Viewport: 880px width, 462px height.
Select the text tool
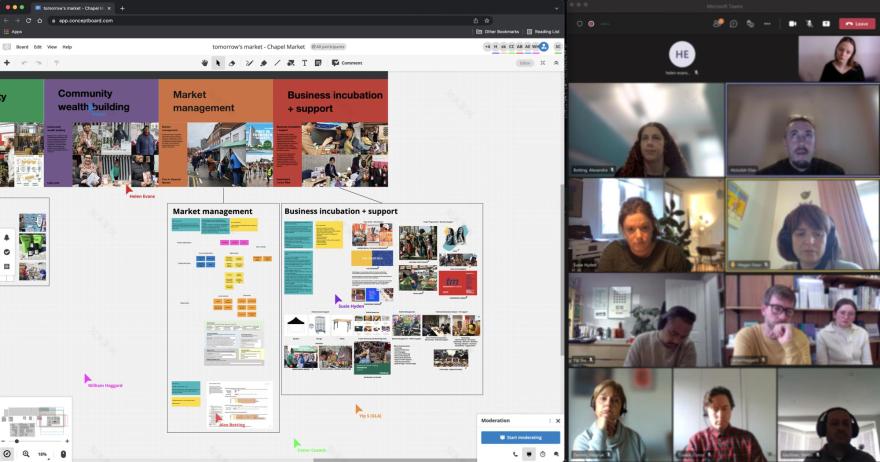click(304, 63)
